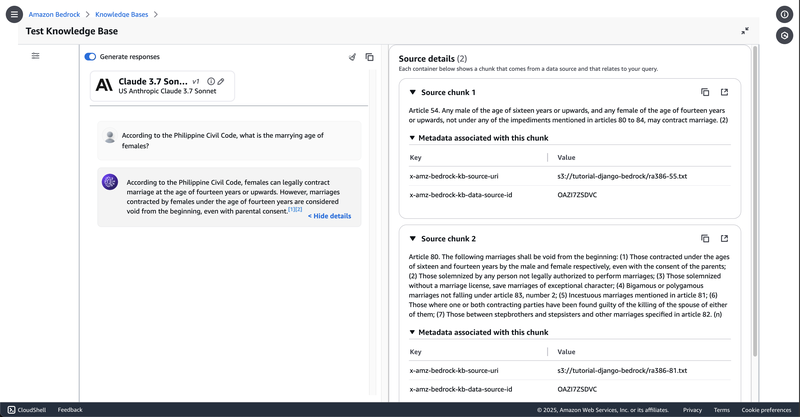Clear the chat with the broom icon
This screenshot has height=417, width=800.
coord(352,57)
